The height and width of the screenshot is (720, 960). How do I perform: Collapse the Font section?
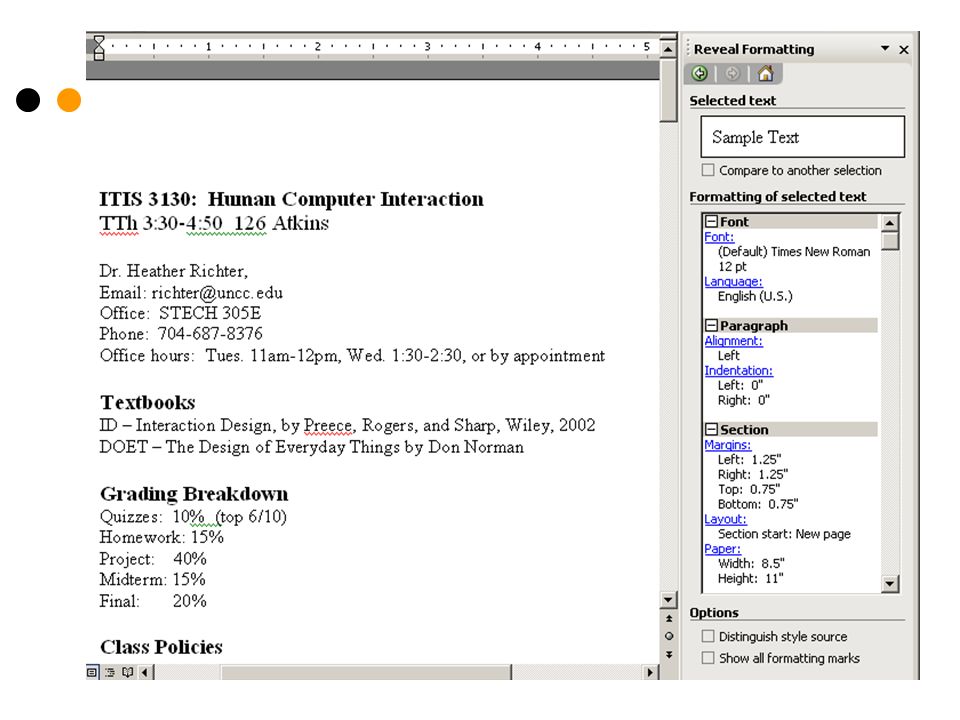coord(711,222)
